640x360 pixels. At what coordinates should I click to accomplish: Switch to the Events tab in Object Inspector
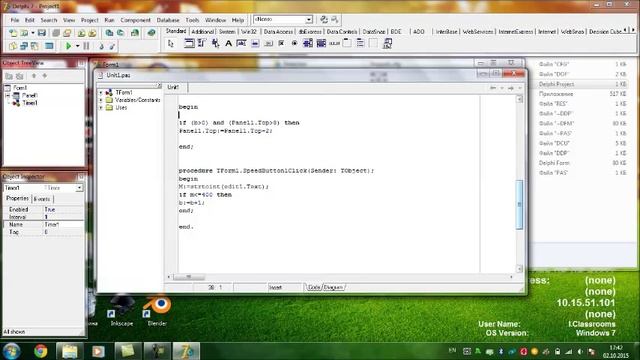pos(42,199)
